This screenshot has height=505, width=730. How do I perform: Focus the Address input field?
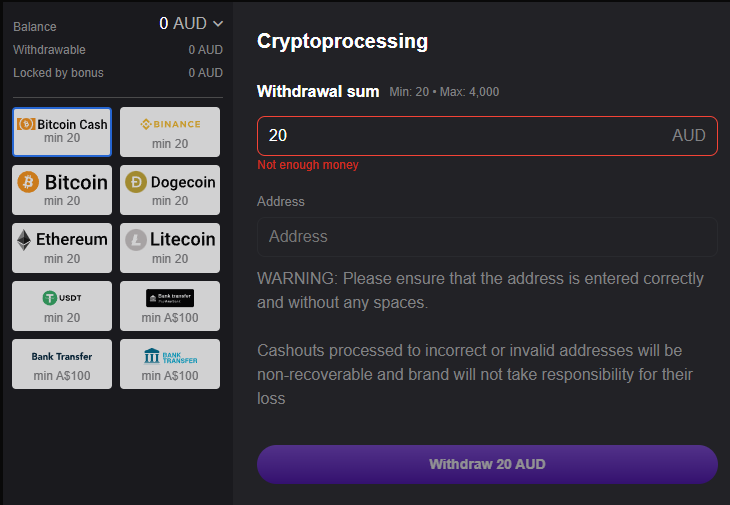pyautogui.click(x=487, y=237)
